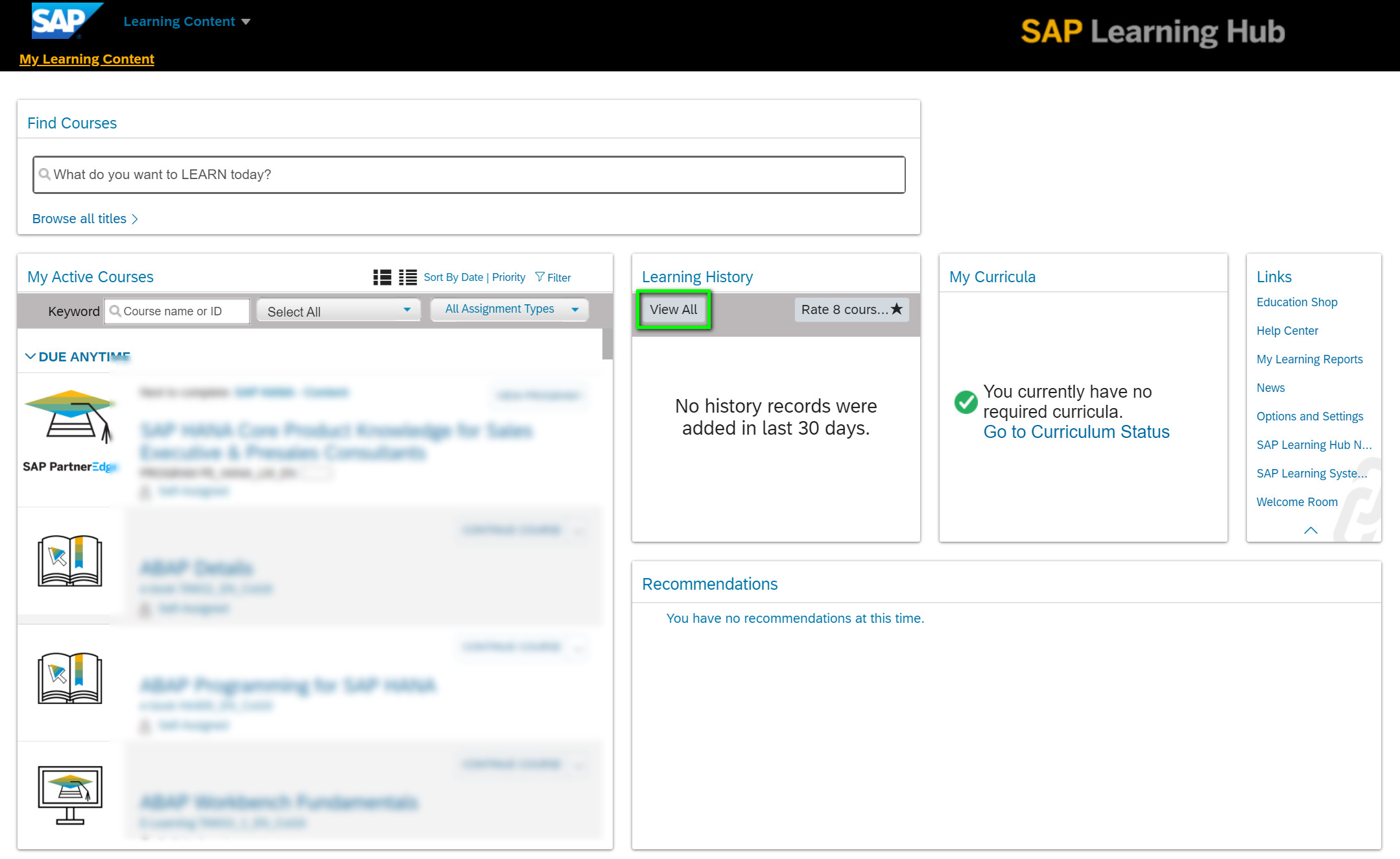1400x859 pixels.
Task: Open the All Assignment Types dropdown
Action: point(510,309)
